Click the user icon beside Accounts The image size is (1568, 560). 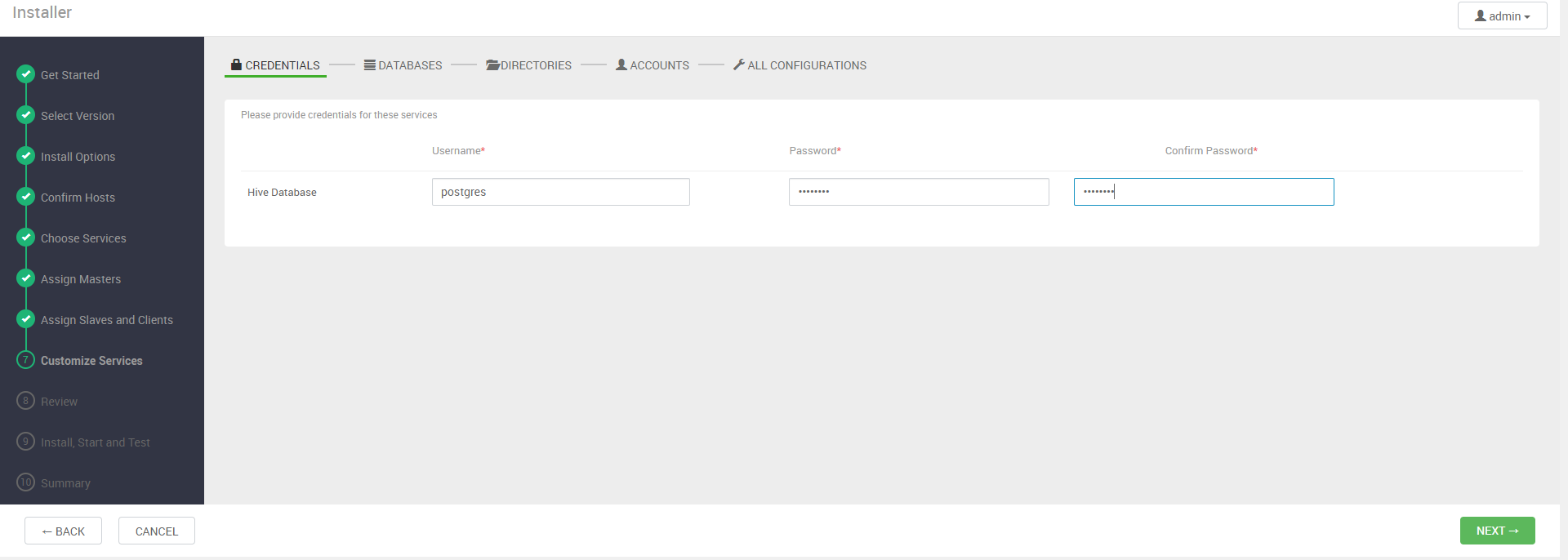(621, 64)
